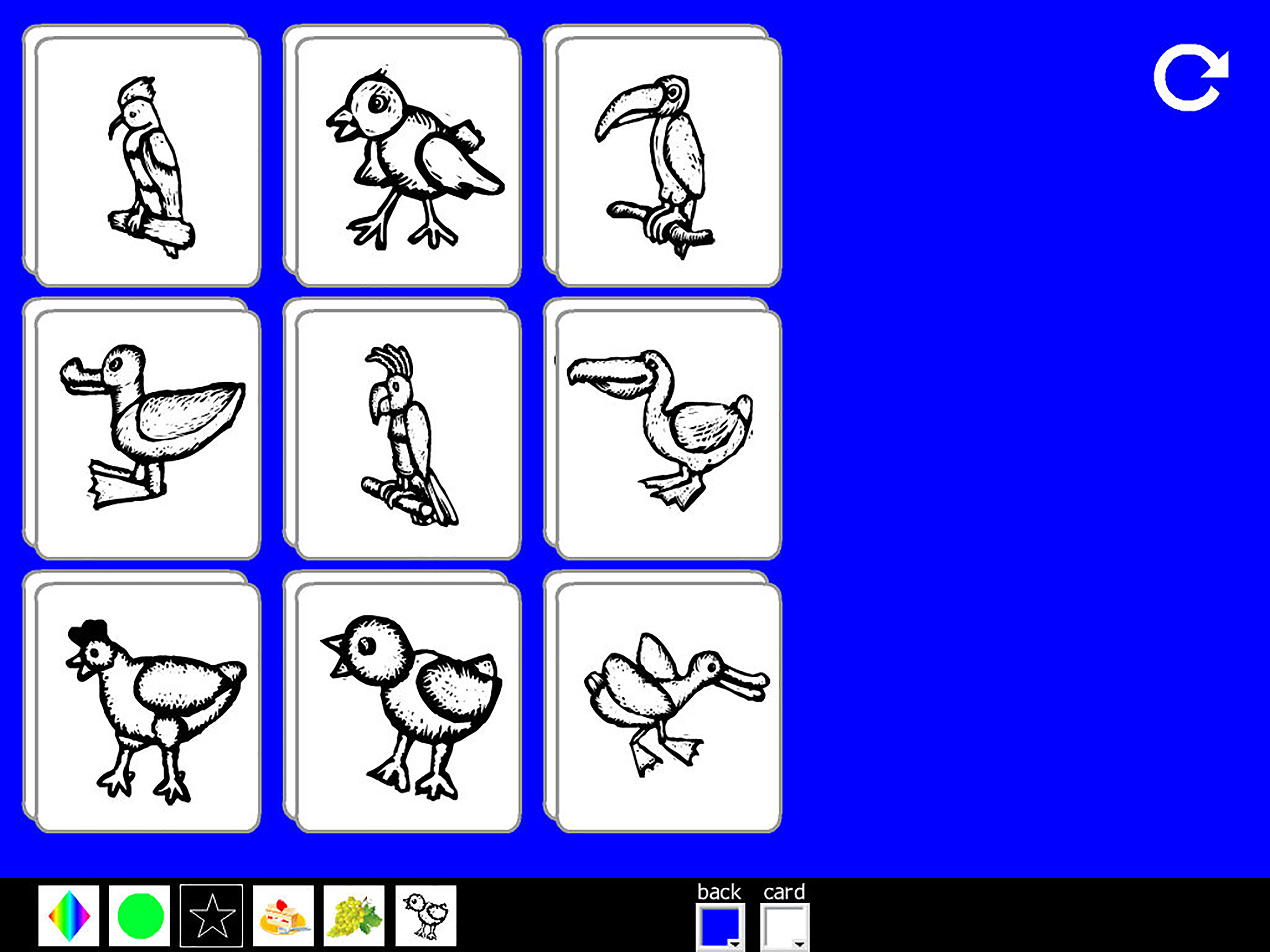Viewport: 1270px width, 952px height.
Task: Switch to the star outline card set
Action: pos(212,915)
